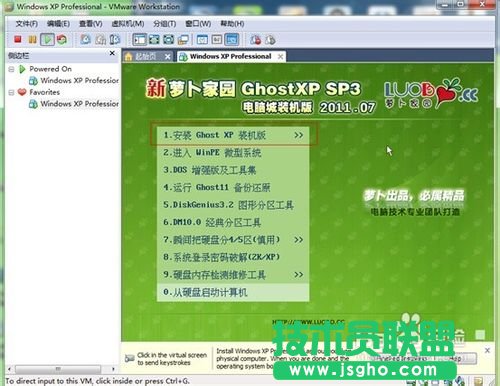Click the >> arrow on item 7
The width and height of the screenshot is (500, 386).
(x=299, y=240)
